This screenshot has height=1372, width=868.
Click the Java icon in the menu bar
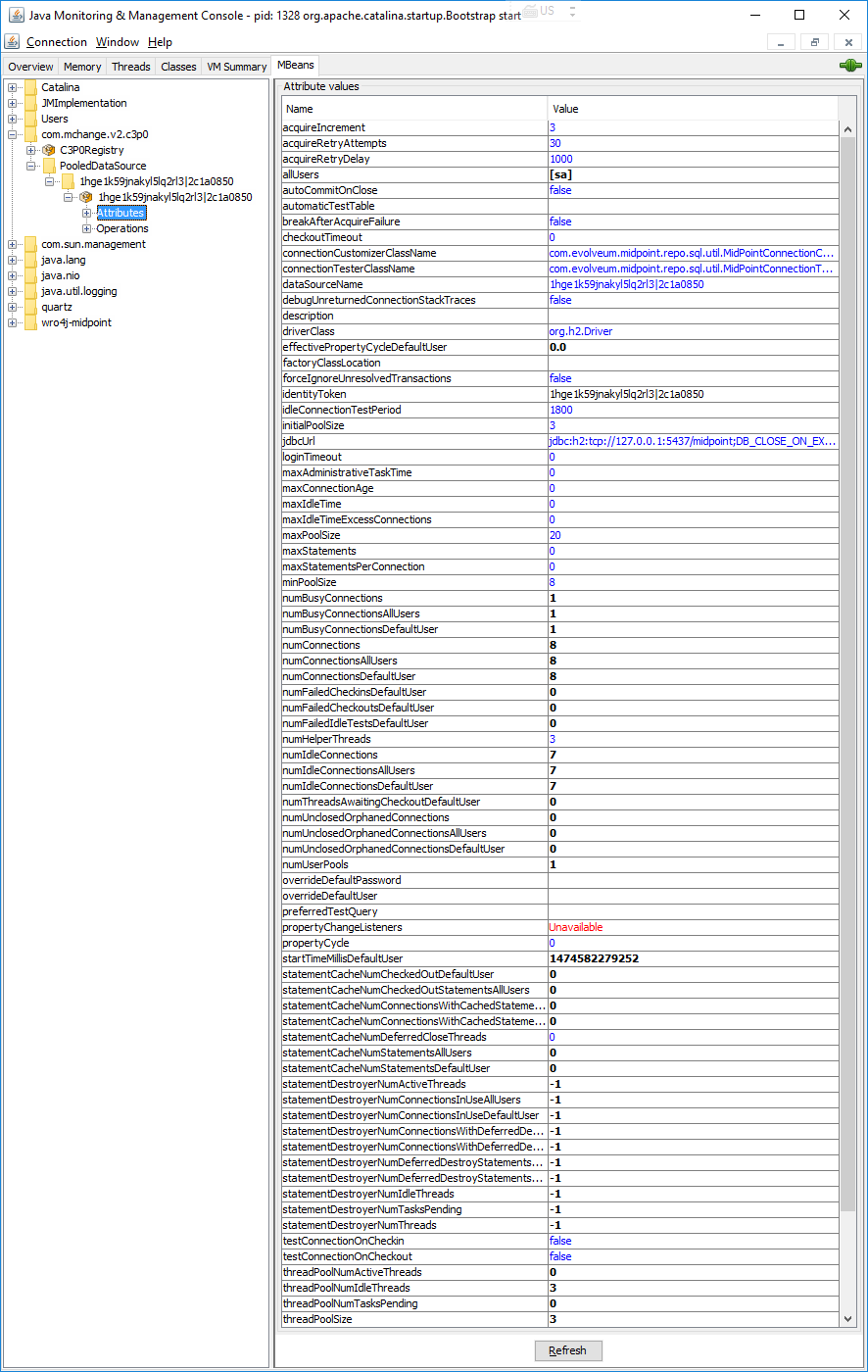click(12, 41)
